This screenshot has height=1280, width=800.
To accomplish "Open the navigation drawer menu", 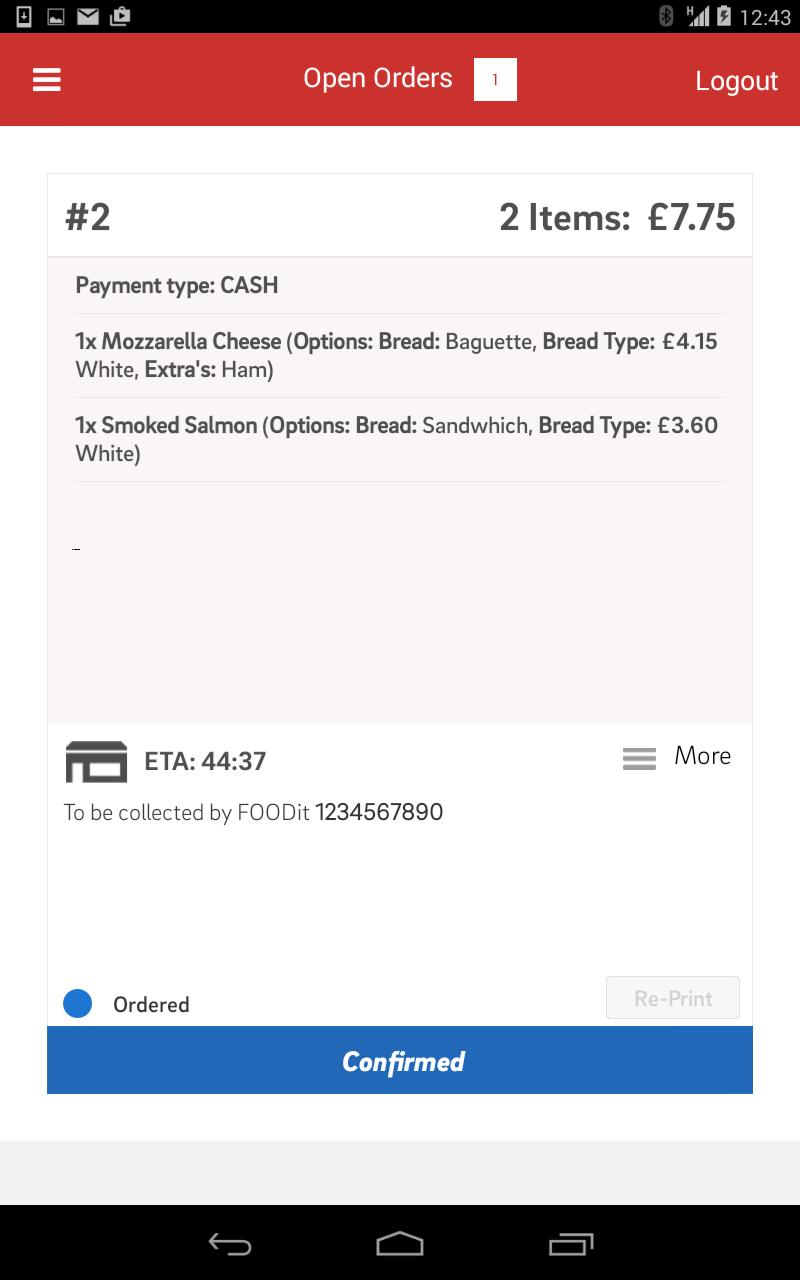I will (46, 79).
